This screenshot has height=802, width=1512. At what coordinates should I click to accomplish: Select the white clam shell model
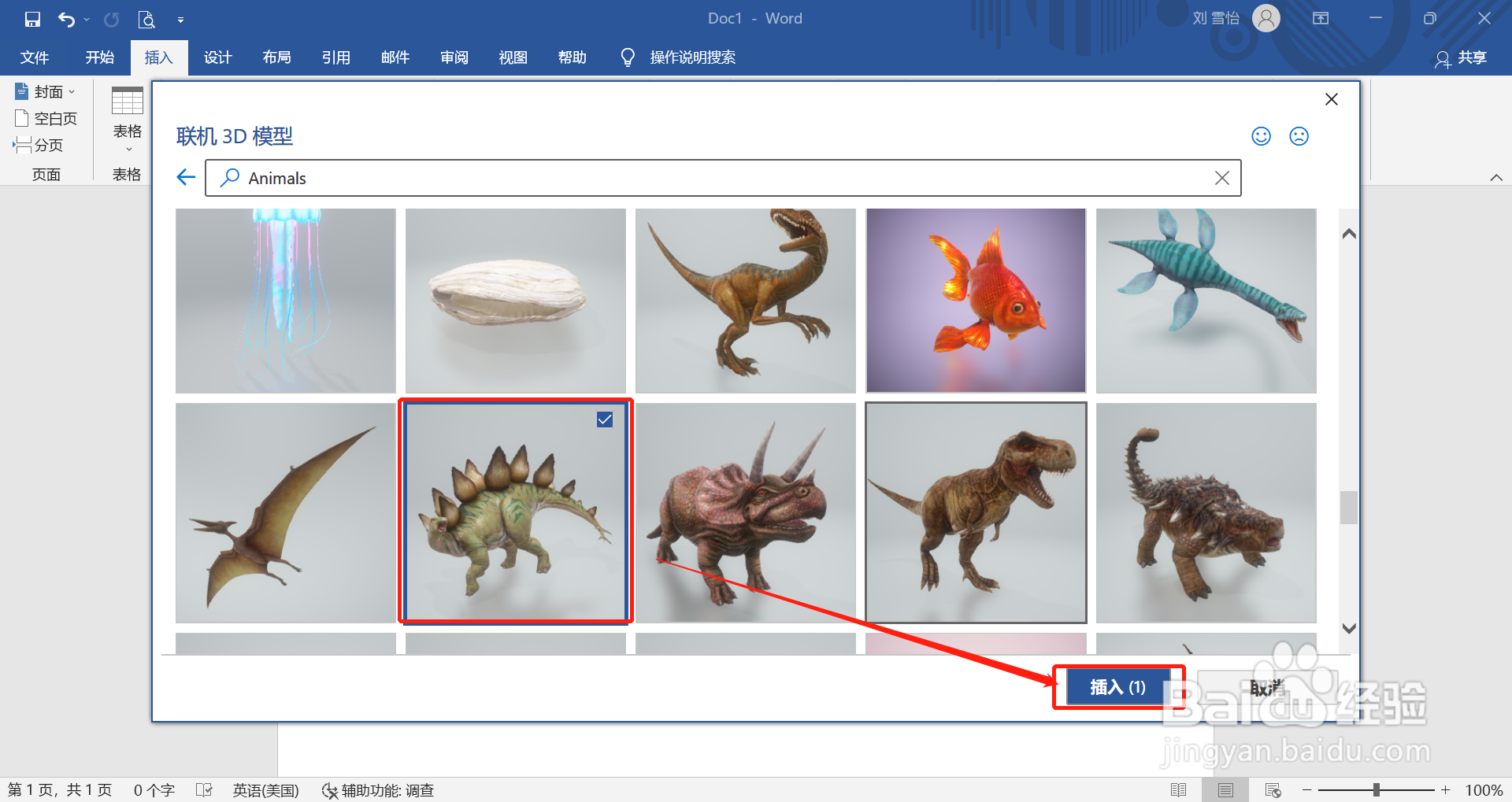click(x=516, y=301)
